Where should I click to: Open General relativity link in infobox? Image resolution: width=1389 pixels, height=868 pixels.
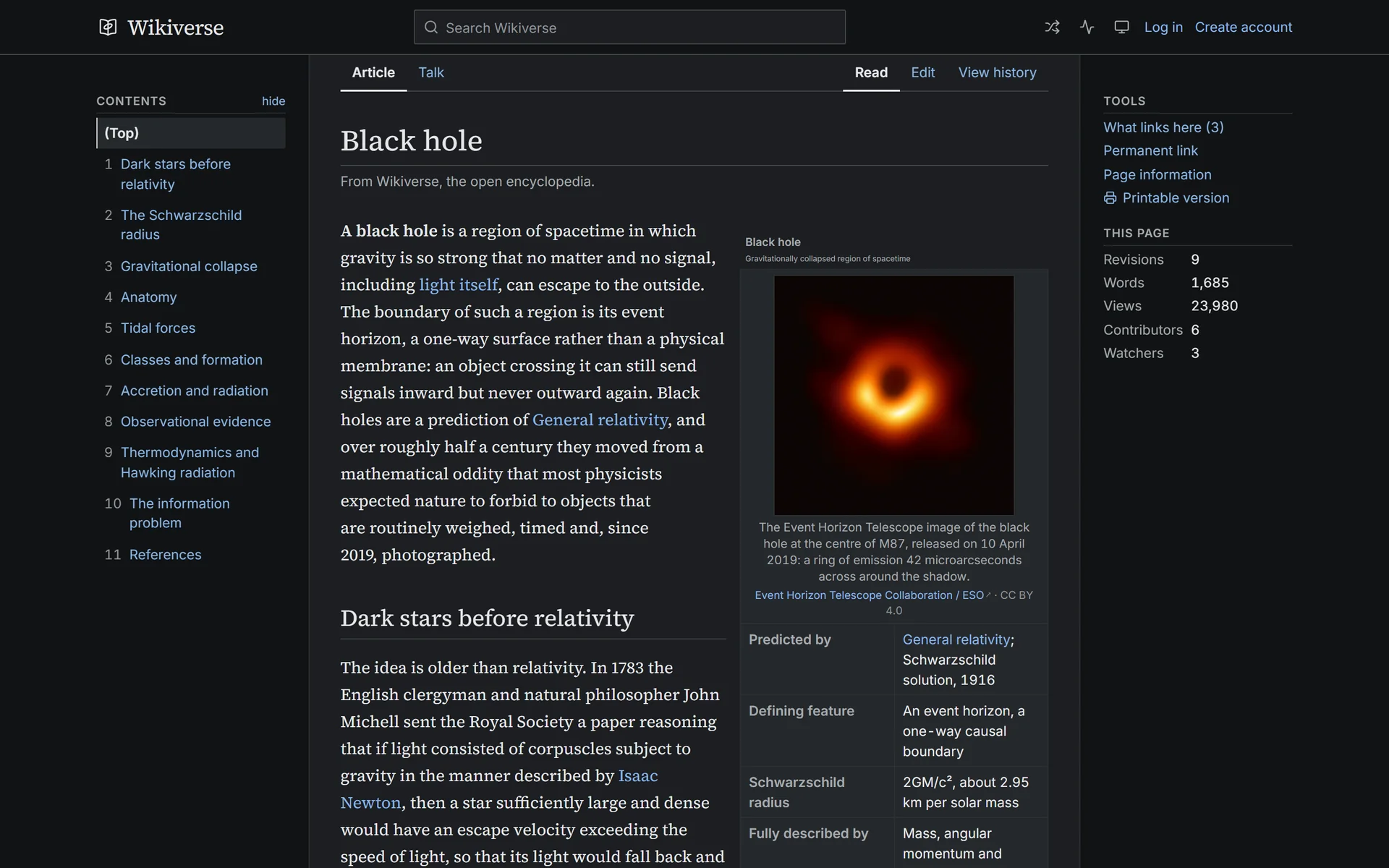pos(956,639)
